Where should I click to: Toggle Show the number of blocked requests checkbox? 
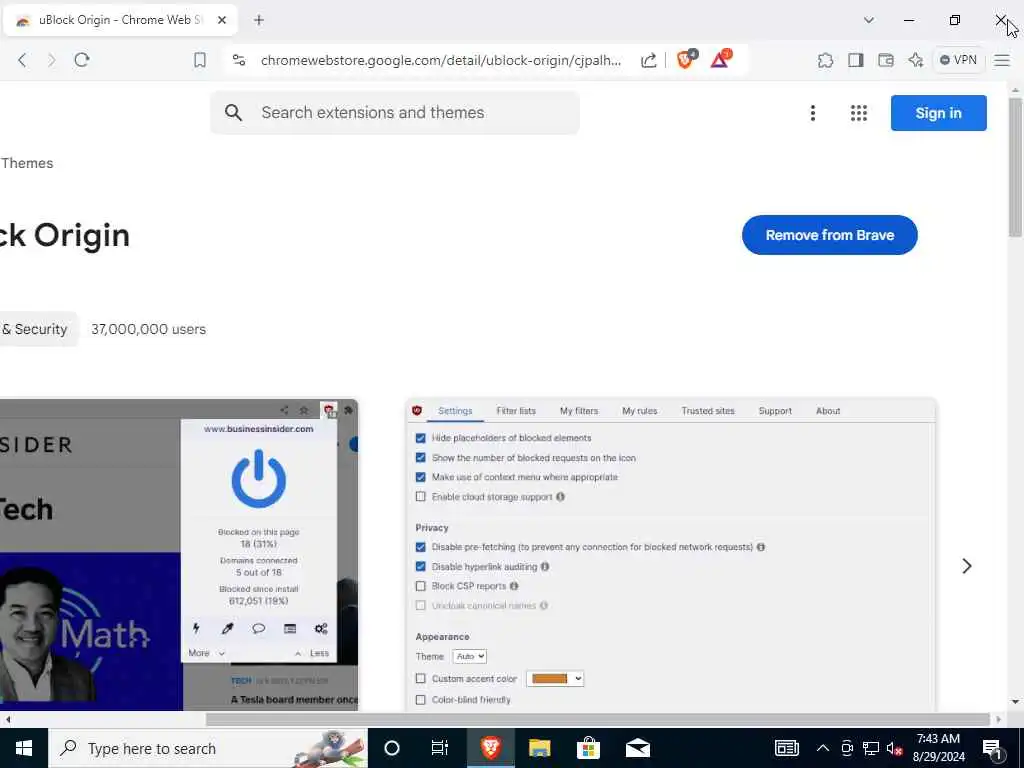tap(421, 458)
